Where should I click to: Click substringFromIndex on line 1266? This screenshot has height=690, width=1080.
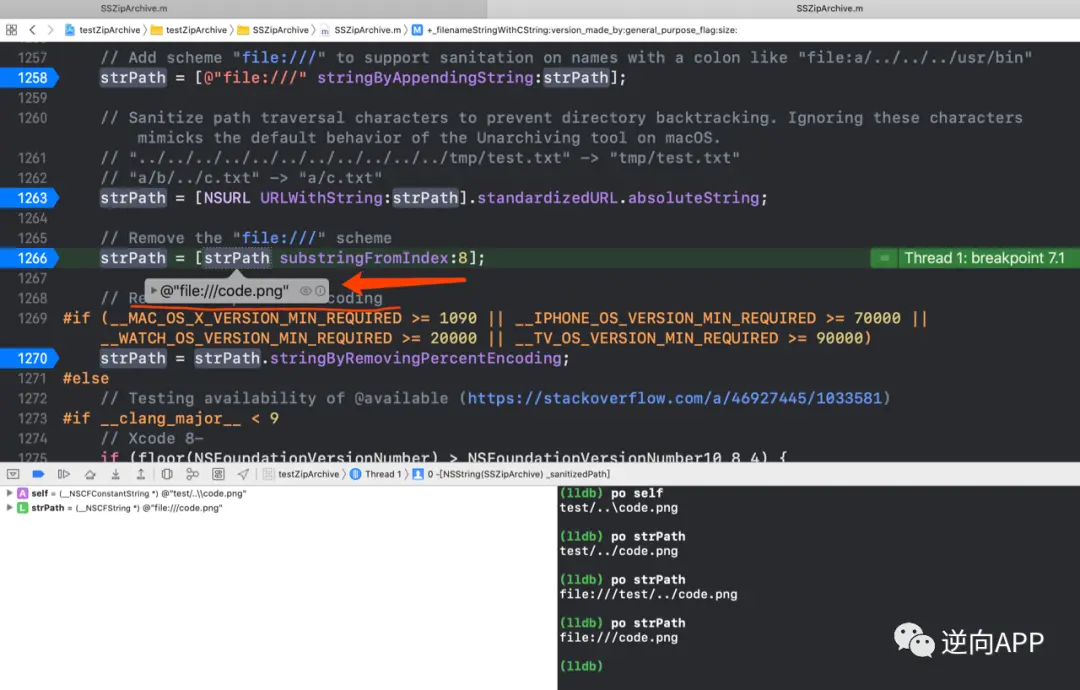coord(364,258)
